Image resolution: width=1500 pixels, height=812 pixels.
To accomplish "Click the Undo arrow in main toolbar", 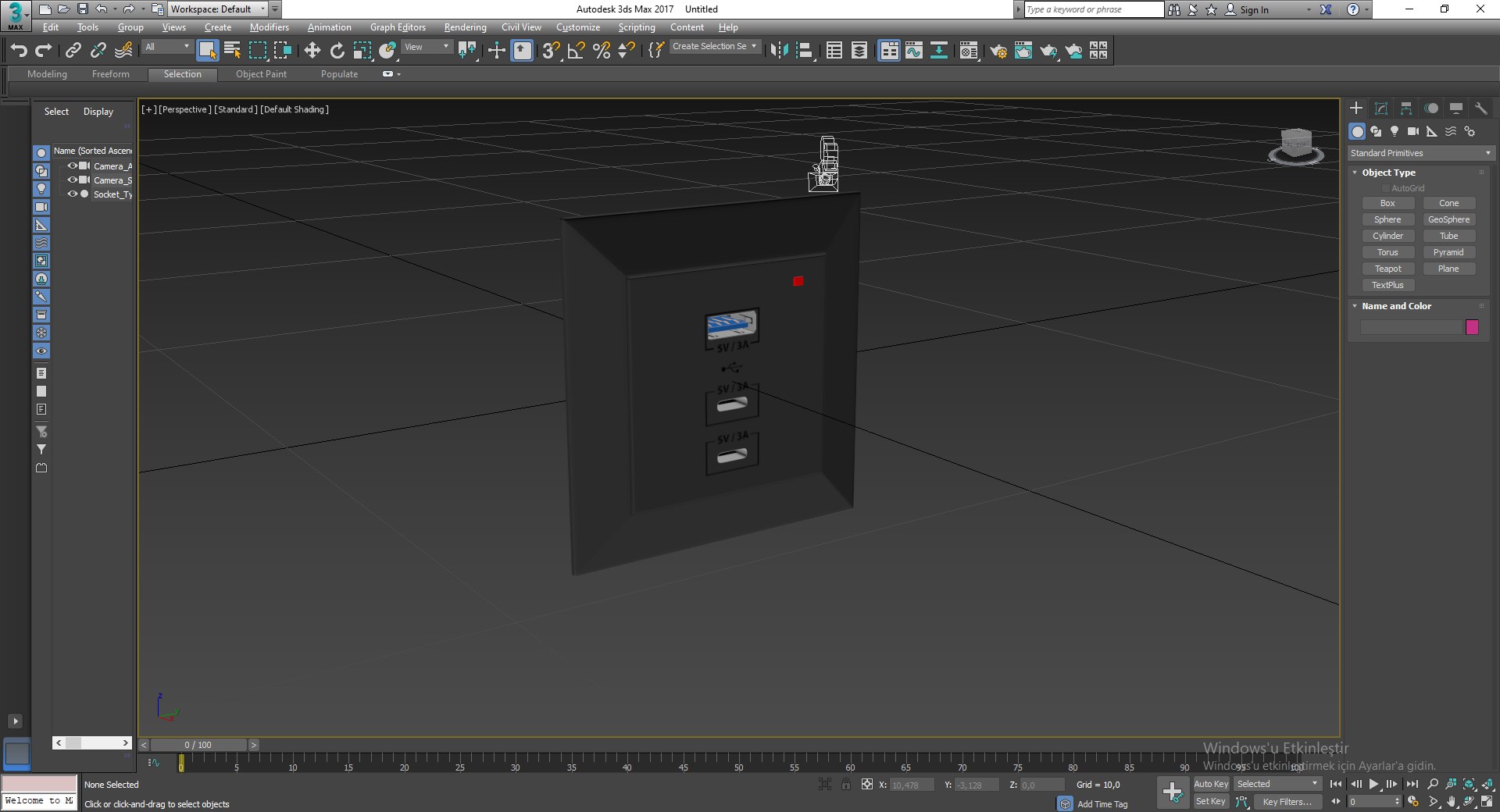I will coord(19,51).
